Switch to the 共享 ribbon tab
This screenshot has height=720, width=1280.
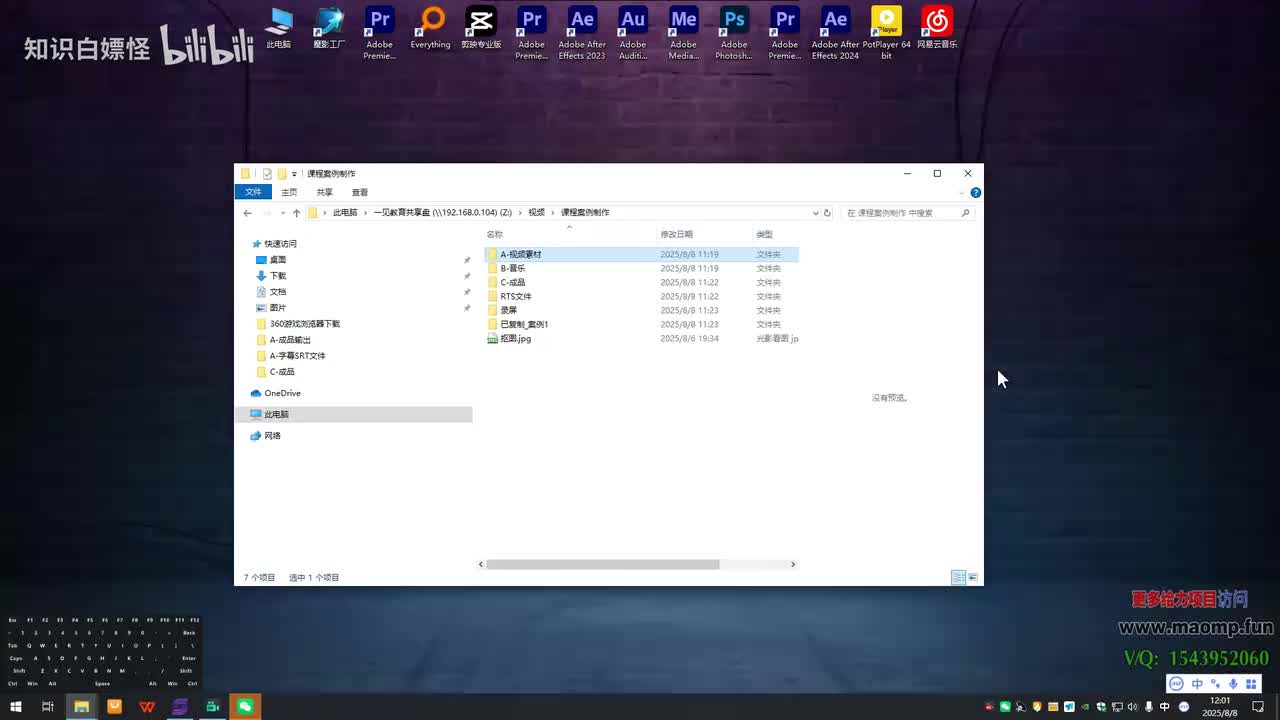click(324, 192)
